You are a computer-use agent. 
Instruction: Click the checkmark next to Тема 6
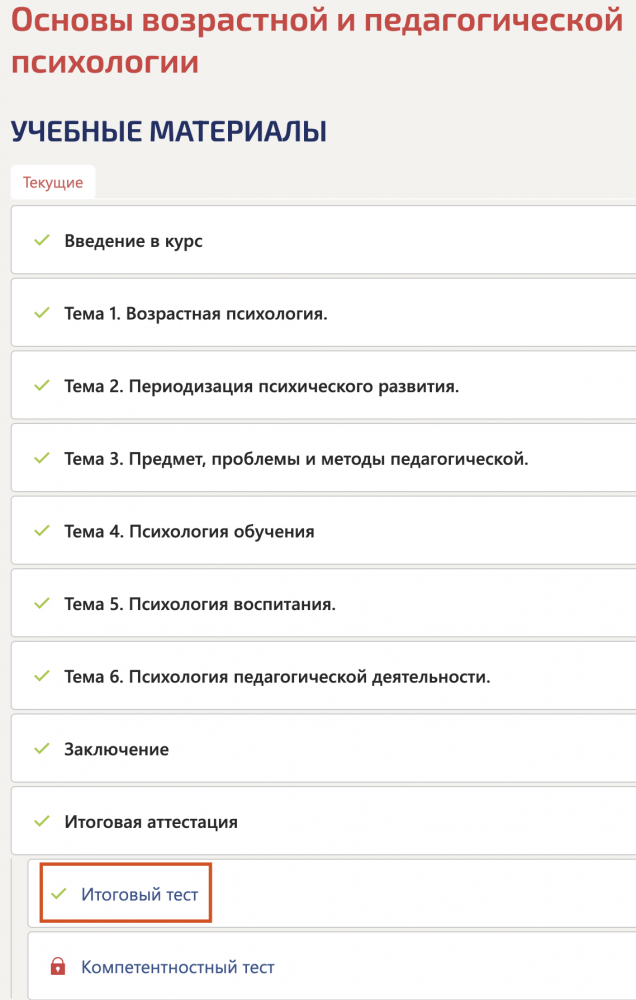[x=41, y=676]
